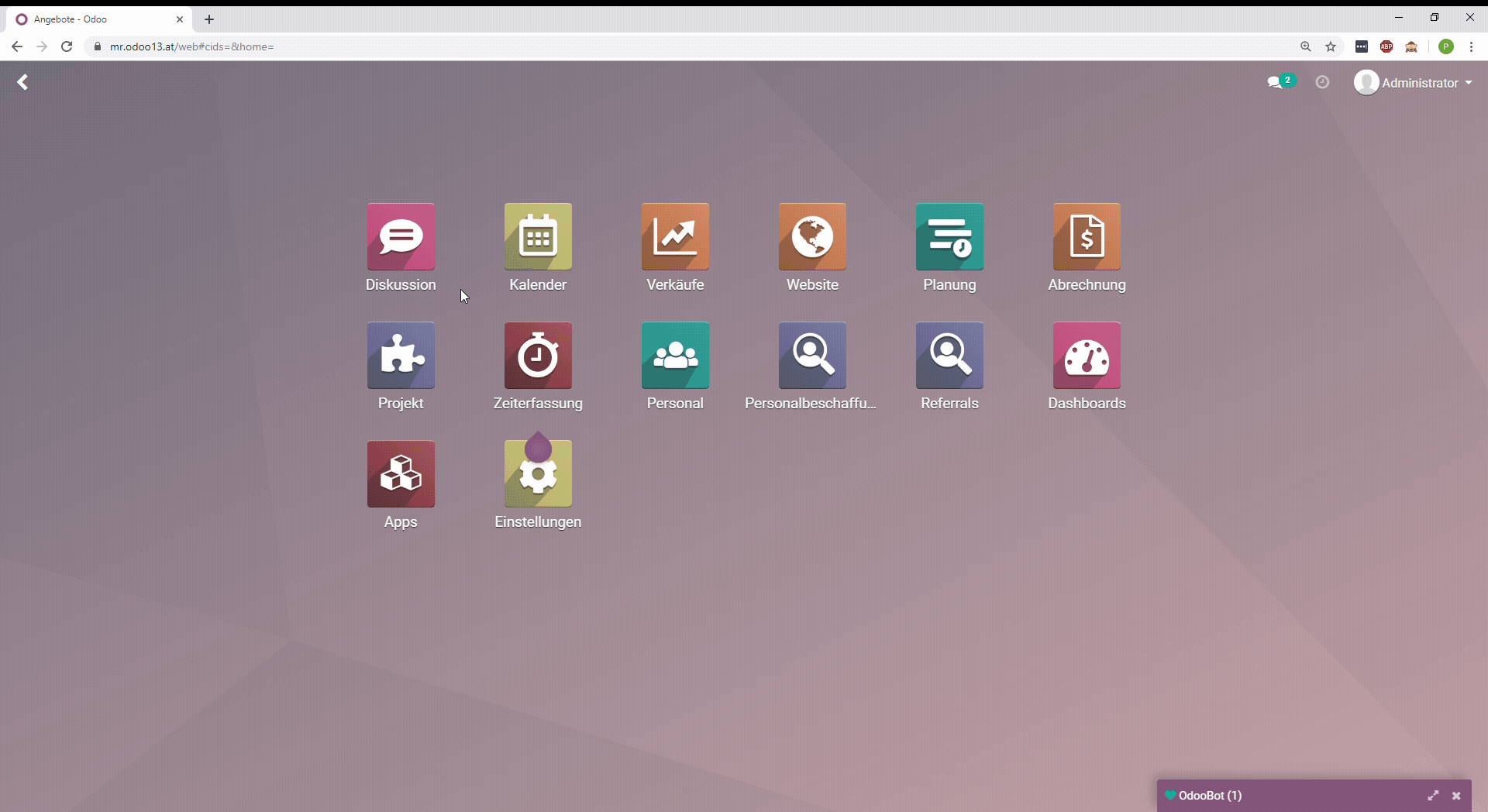Close the Angebote - Odoo tab
Viewport: 1488px width, 812px height.
coord(180,19)
